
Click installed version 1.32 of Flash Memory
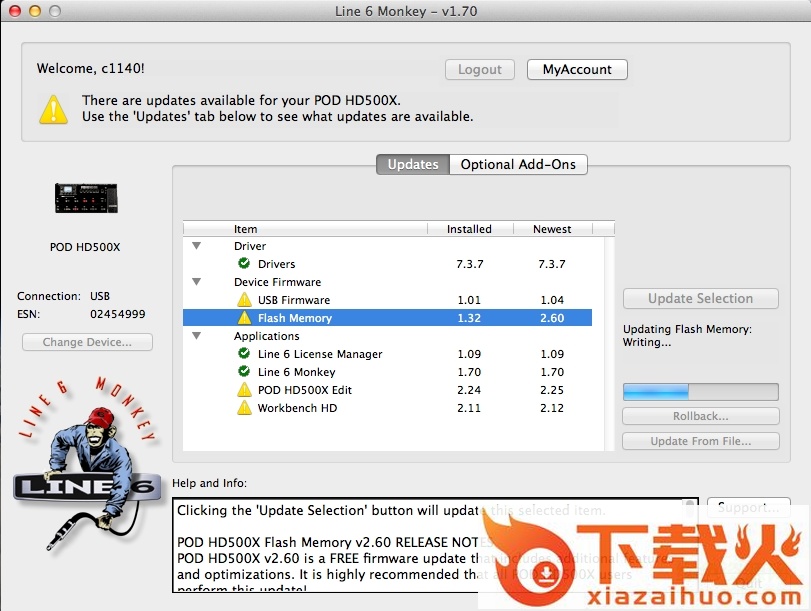coord(469,318)
